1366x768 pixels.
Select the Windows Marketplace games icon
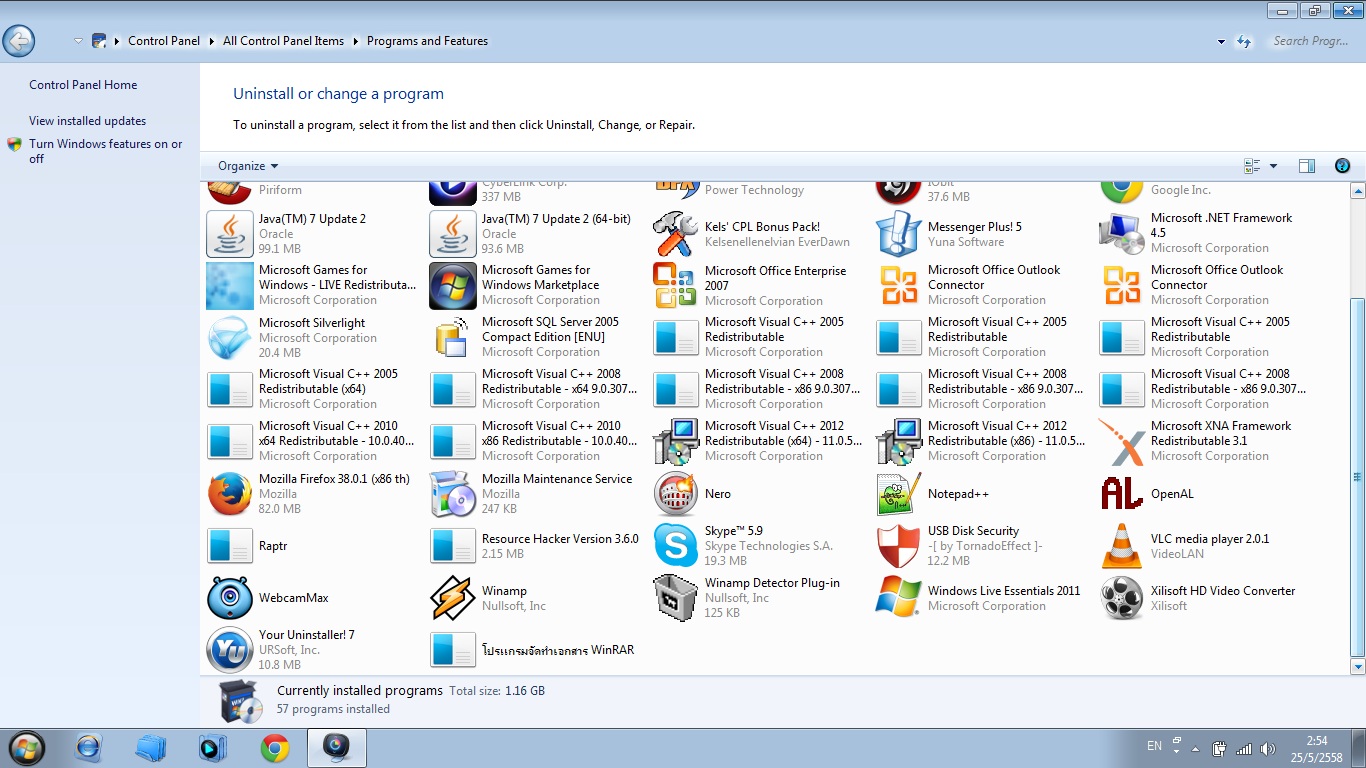[x=453, y=286]
